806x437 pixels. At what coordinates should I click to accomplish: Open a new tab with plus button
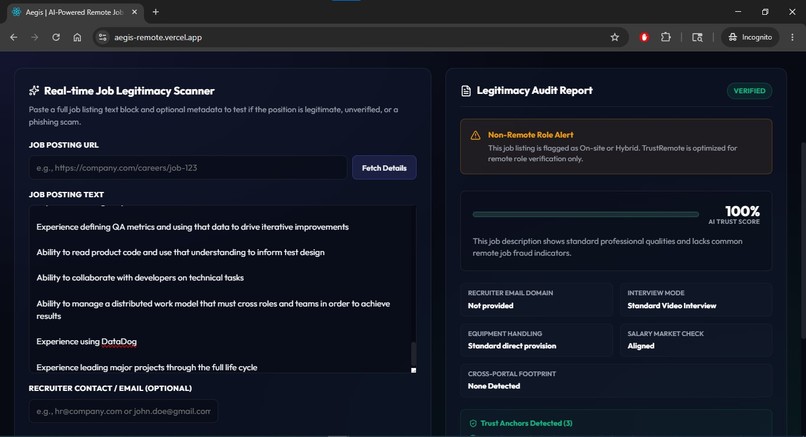pyautogui.click(x=156, y=12)
